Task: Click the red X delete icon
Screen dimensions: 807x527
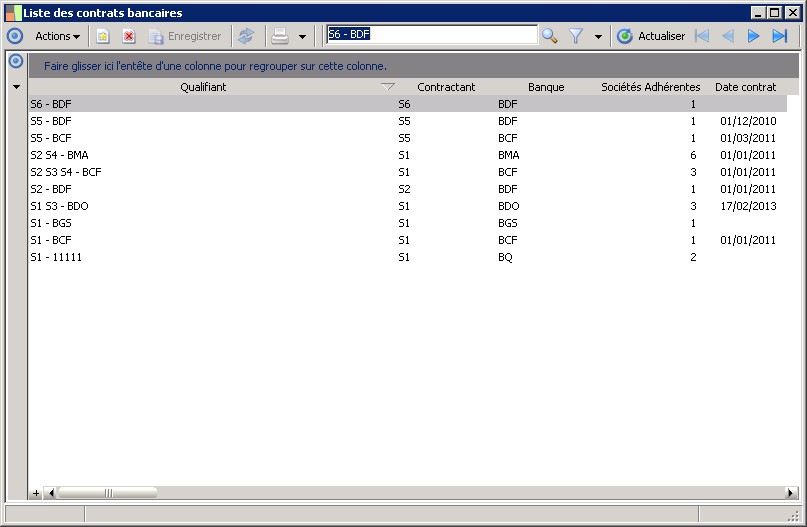Action: (129, 36)
